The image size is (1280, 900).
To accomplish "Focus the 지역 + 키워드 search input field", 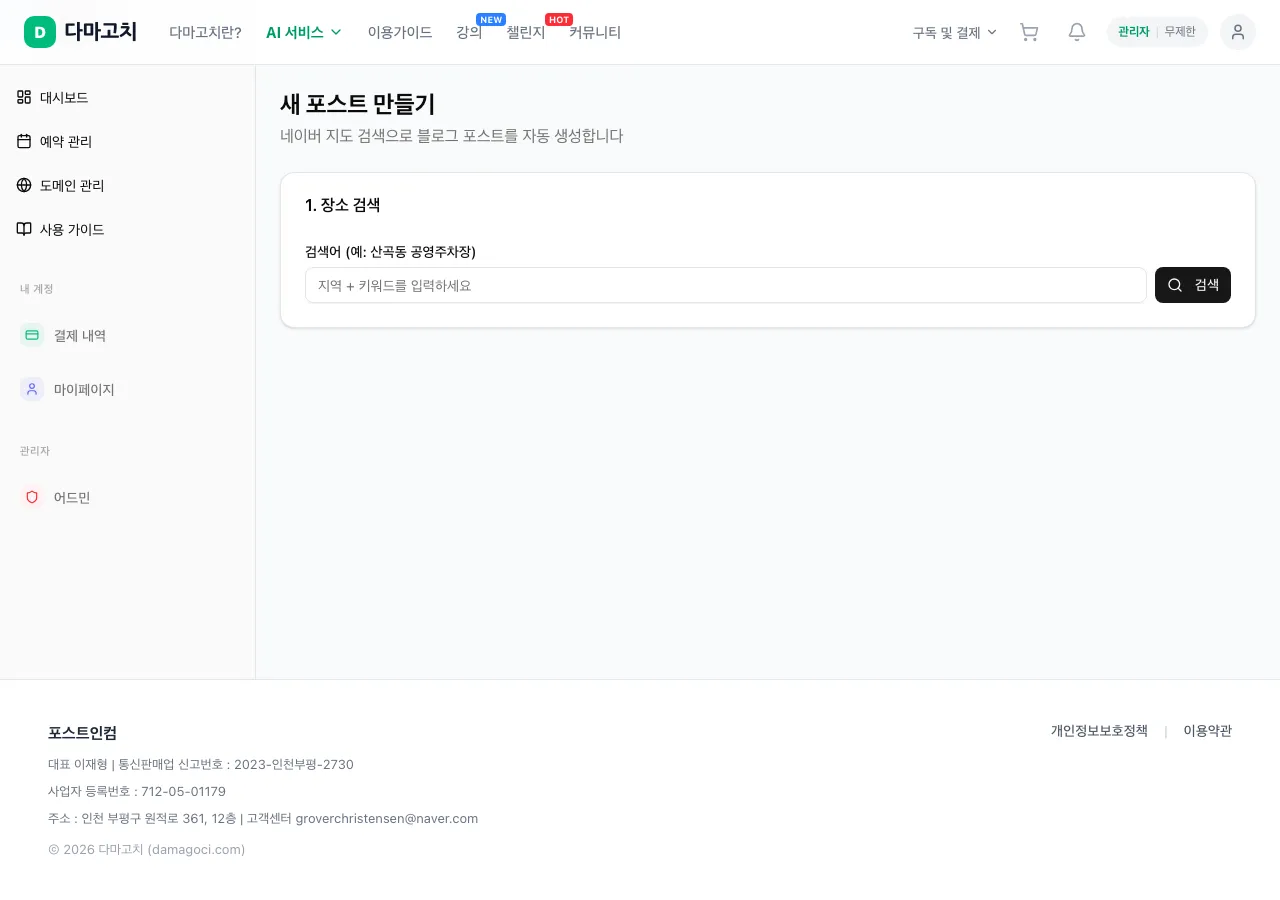I will pyautogui.click(x=726, y=285).
